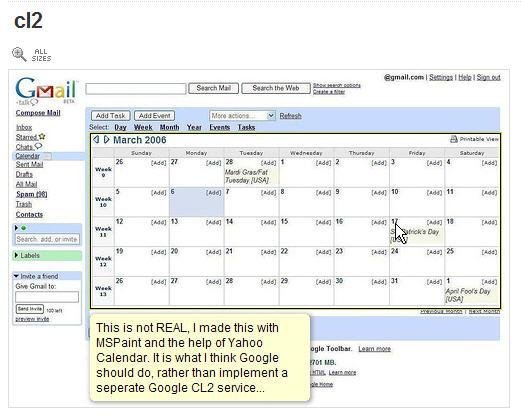Click the printer icon for Printable View

point(454,139)
